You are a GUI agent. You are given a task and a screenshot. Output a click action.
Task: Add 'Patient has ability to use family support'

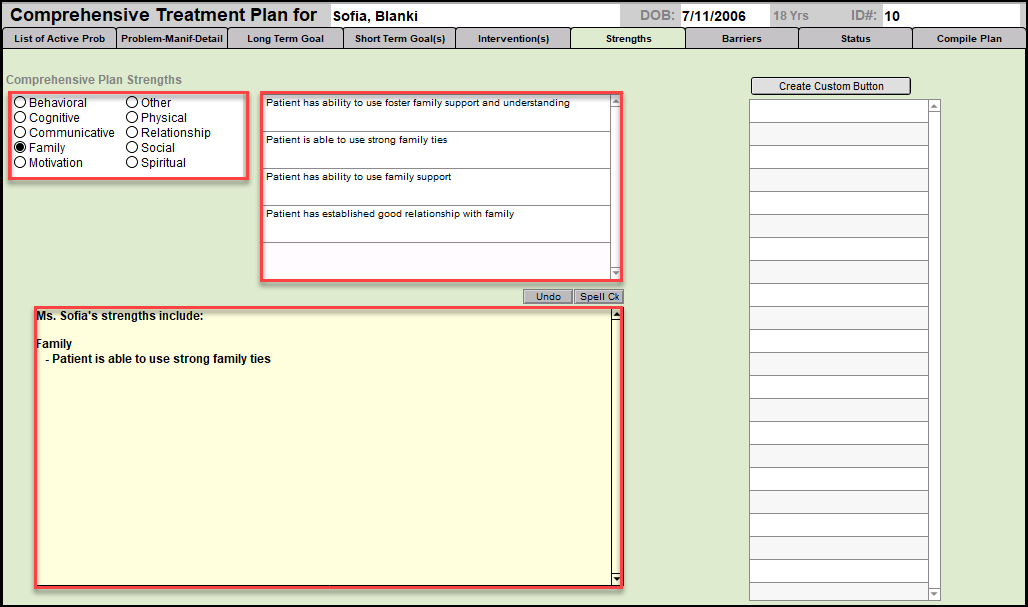[x=436, y=186]
